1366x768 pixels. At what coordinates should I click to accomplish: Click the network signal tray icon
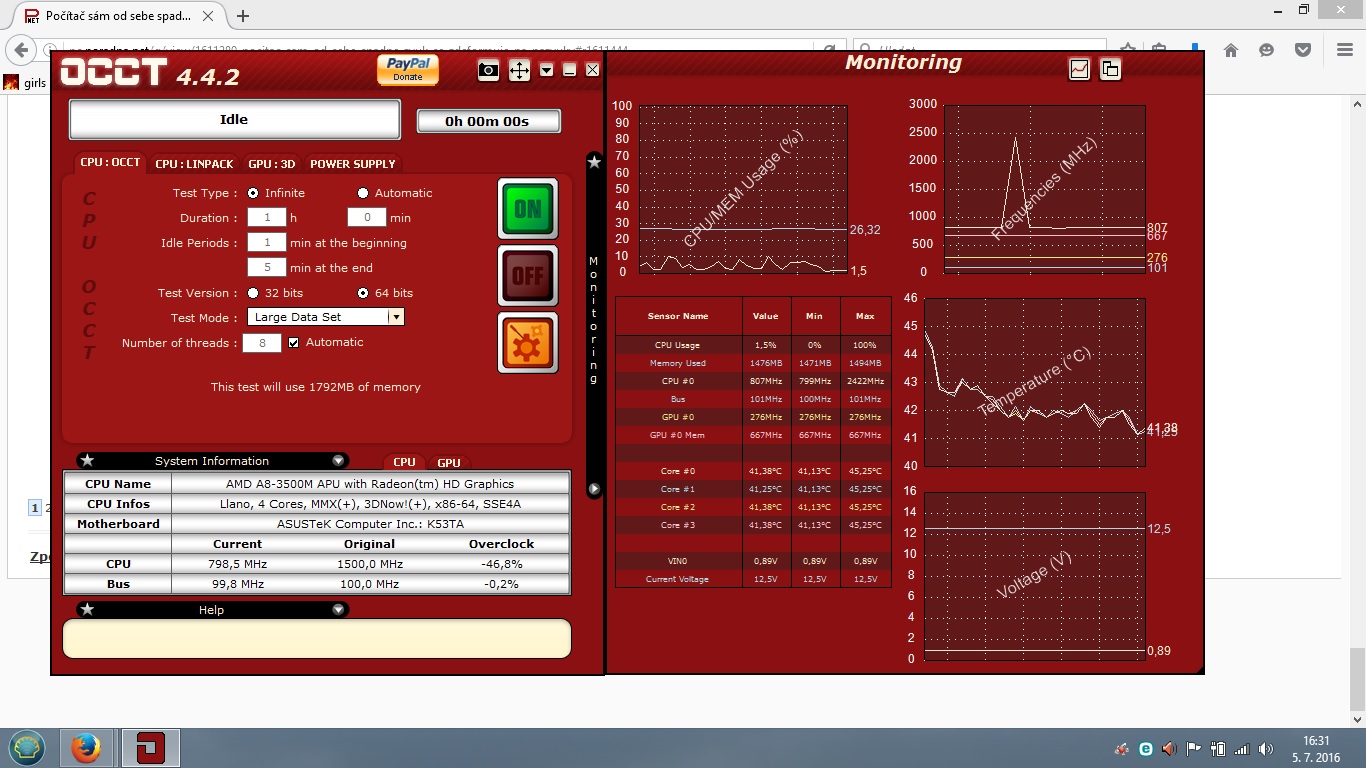(1242, 749)
